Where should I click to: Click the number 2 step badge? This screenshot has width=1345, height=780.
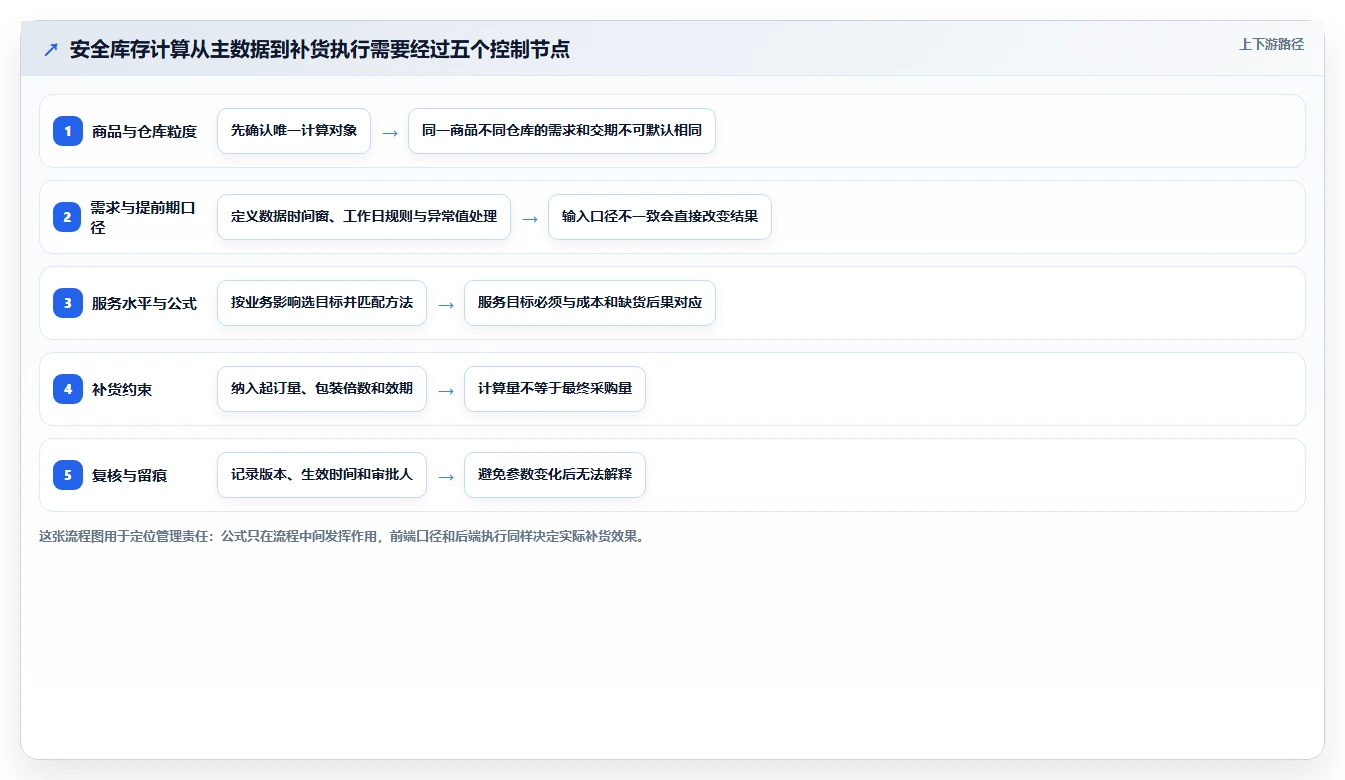click(x=68, y=217)
